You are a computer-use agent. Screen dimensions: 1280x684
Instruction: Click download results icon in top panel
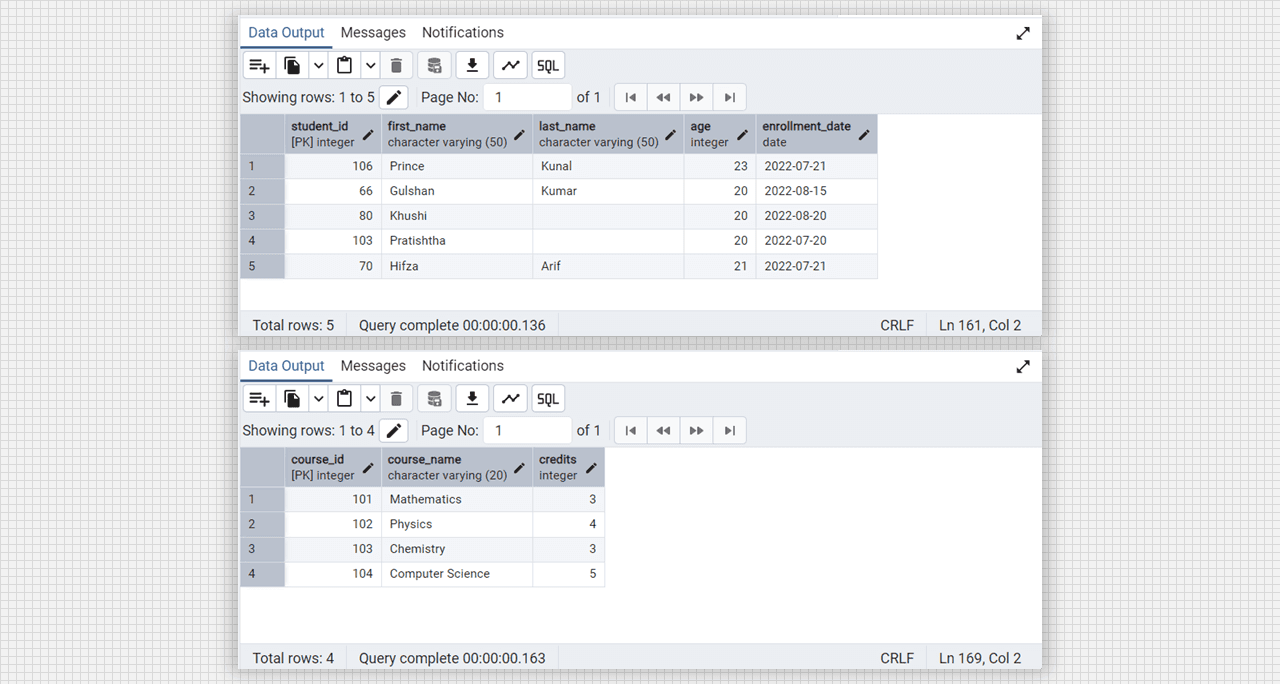472,66
